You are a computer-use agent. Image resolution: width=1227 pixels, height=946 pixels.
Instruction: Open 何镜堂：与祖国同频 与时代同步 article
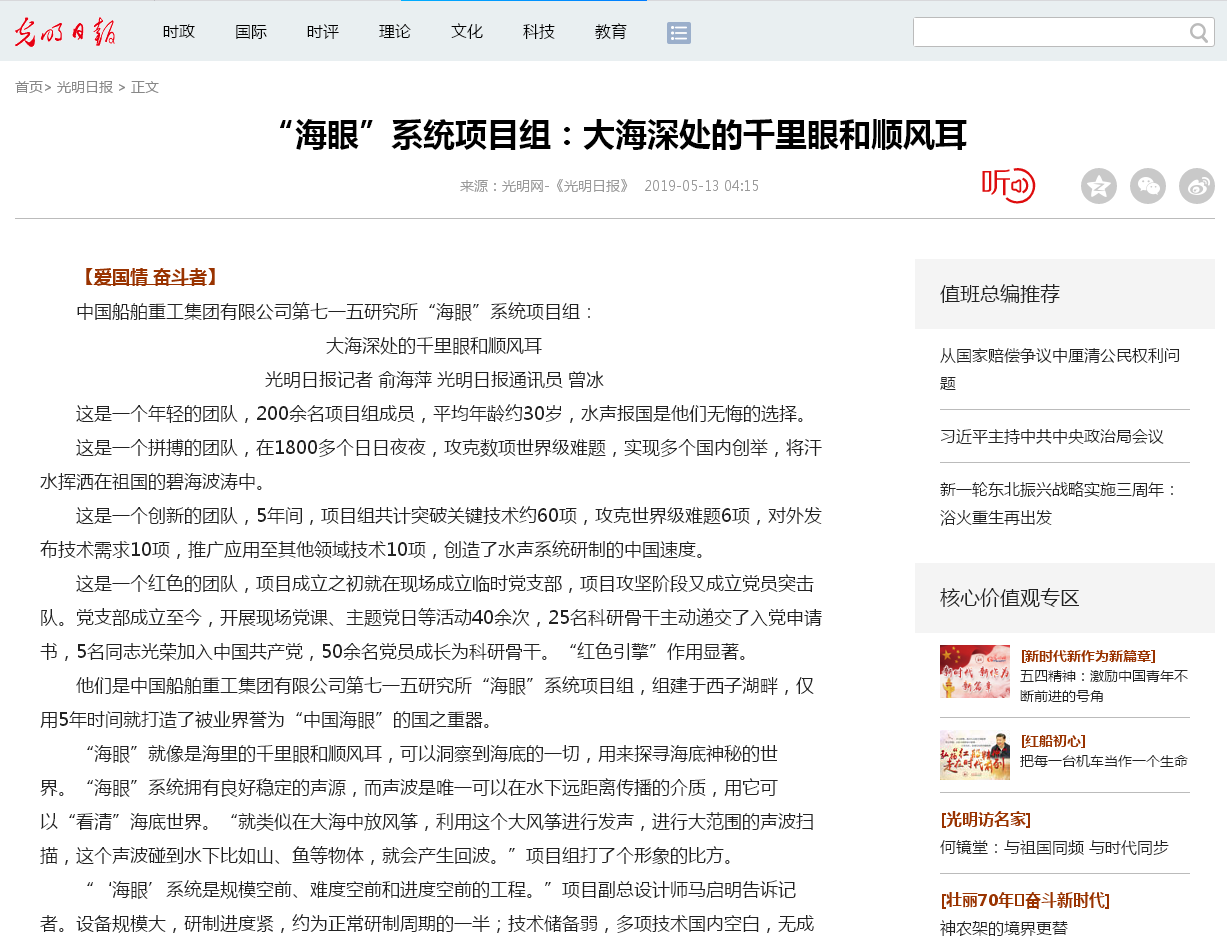click(1054, 847)
